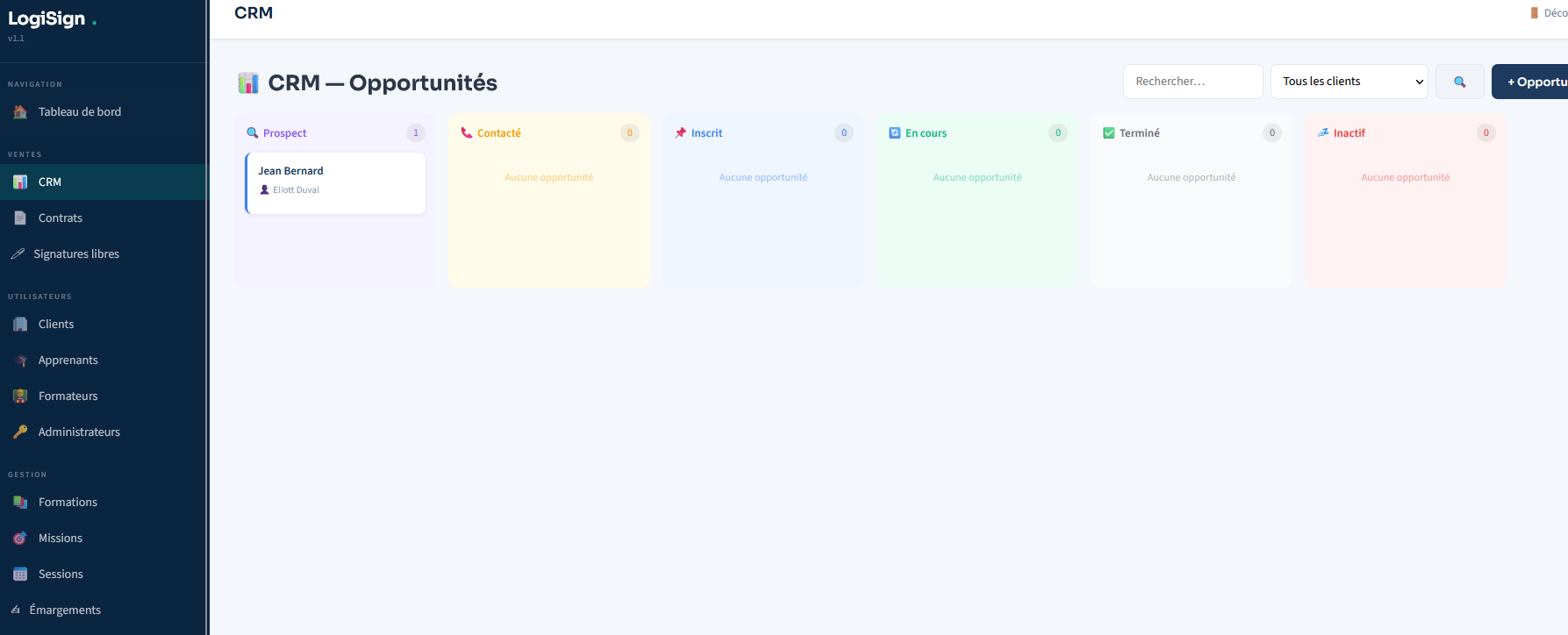Viewport: 1568px width, 635px height.
Task: Click the Clients building icon
Action: [x=20, y=325]
